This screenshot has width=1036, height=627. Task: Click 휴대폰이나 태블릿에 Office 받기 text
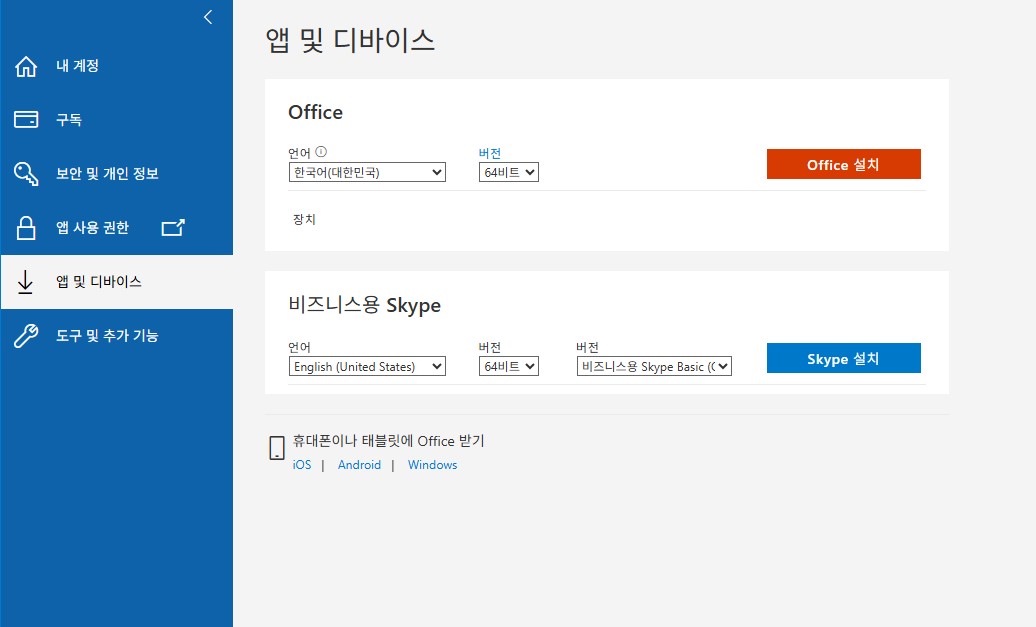[388, 441]
